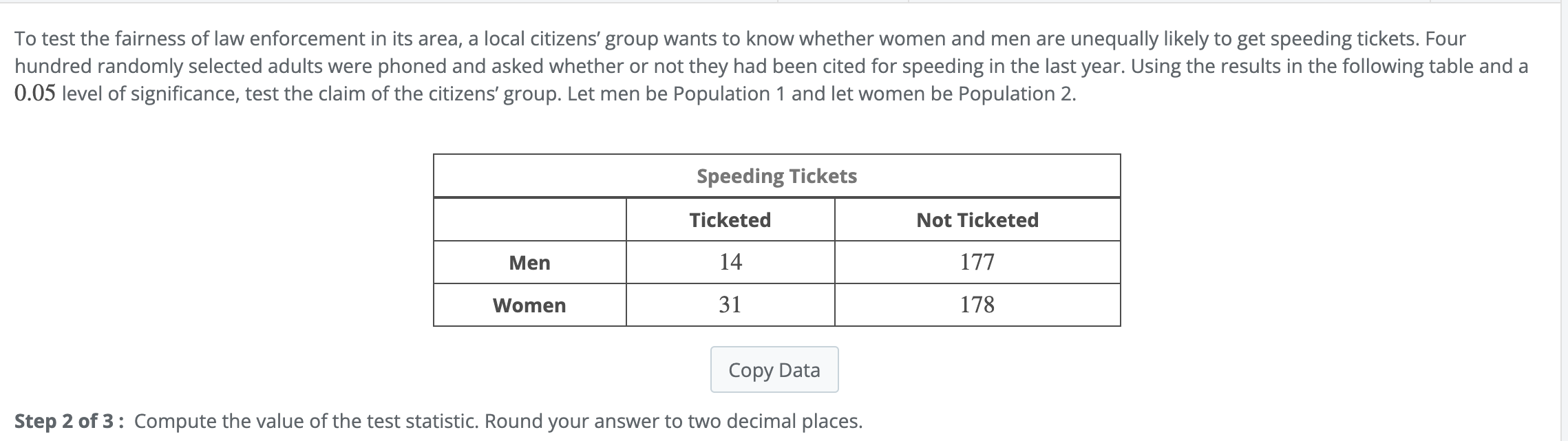Viewport: 1568px width, 441px height.
Task: Click the Not Ticketed column header
Action: point(977,220)
